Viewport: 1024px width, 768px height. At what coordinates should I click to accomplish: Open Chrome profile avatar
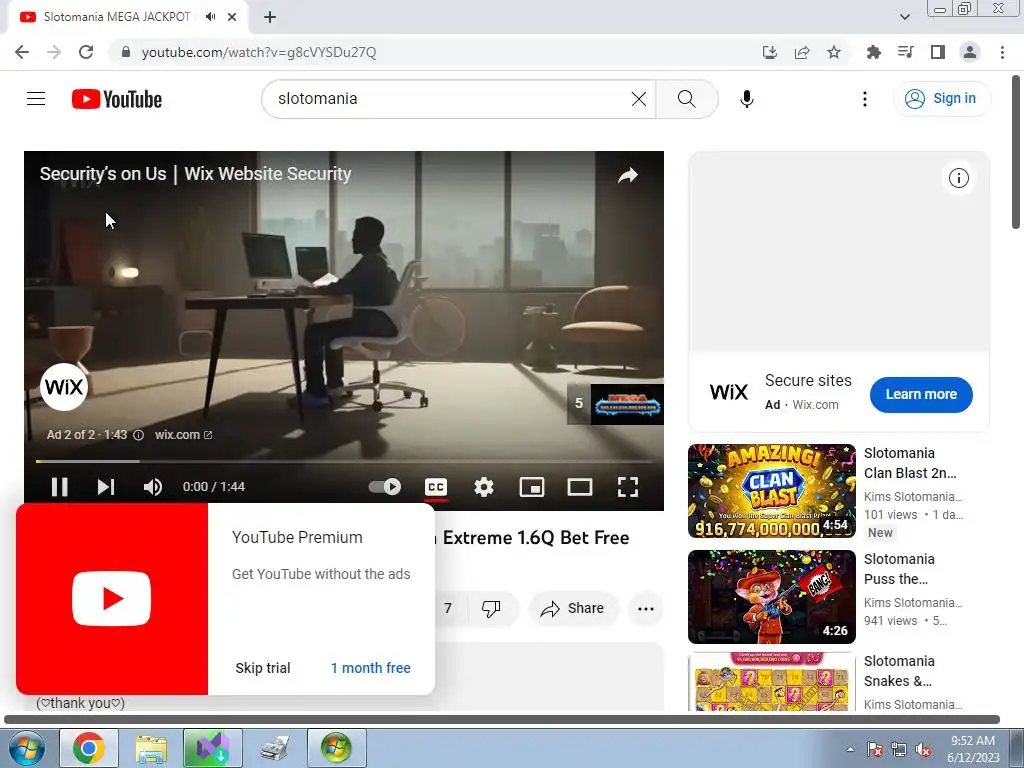[970, 52]
